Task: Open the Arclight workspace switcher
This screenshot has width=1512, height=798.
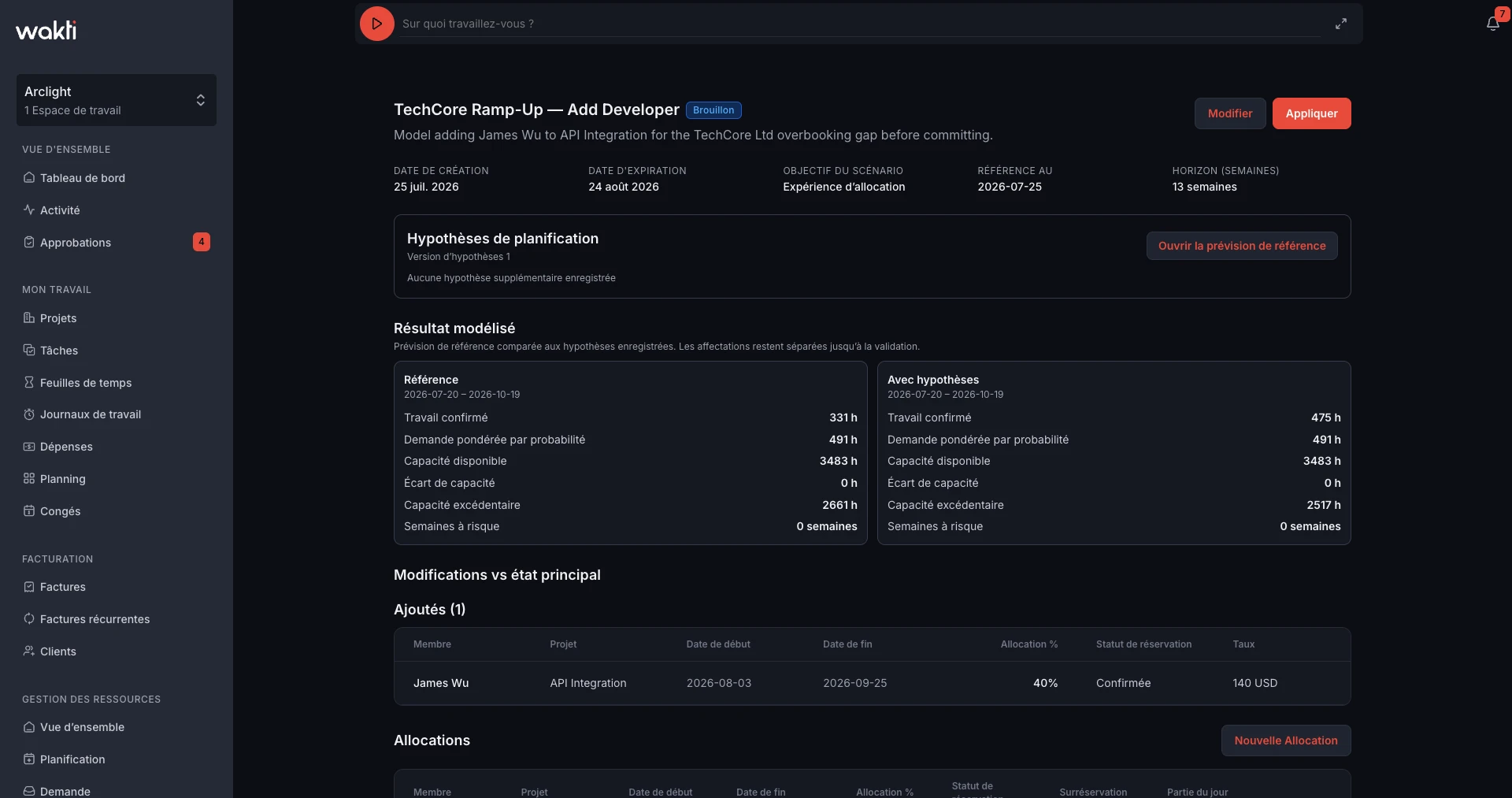Action: tap(117, 100)
